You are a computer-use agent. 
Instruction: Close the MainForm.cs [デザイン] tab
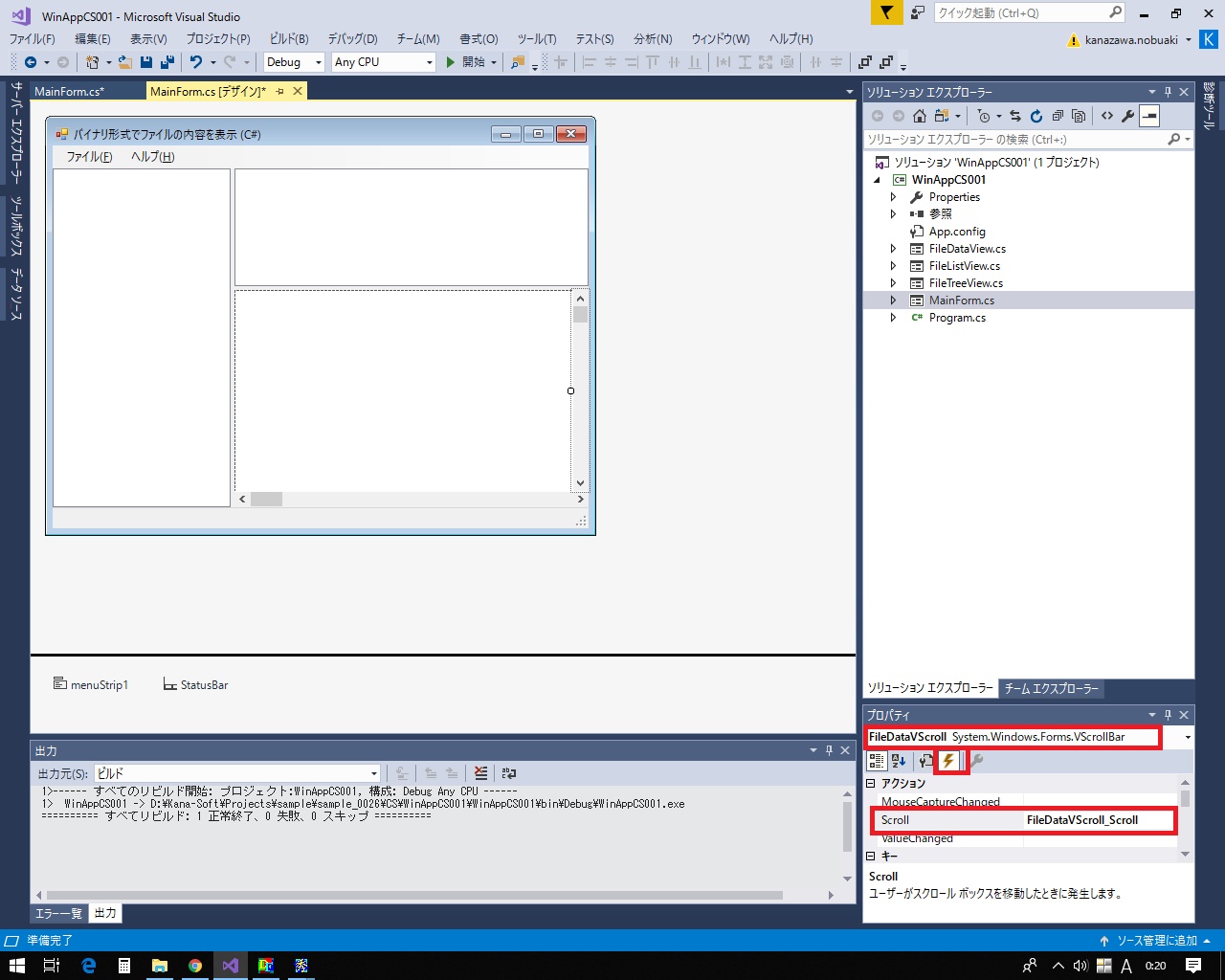[x=298, y=91]
